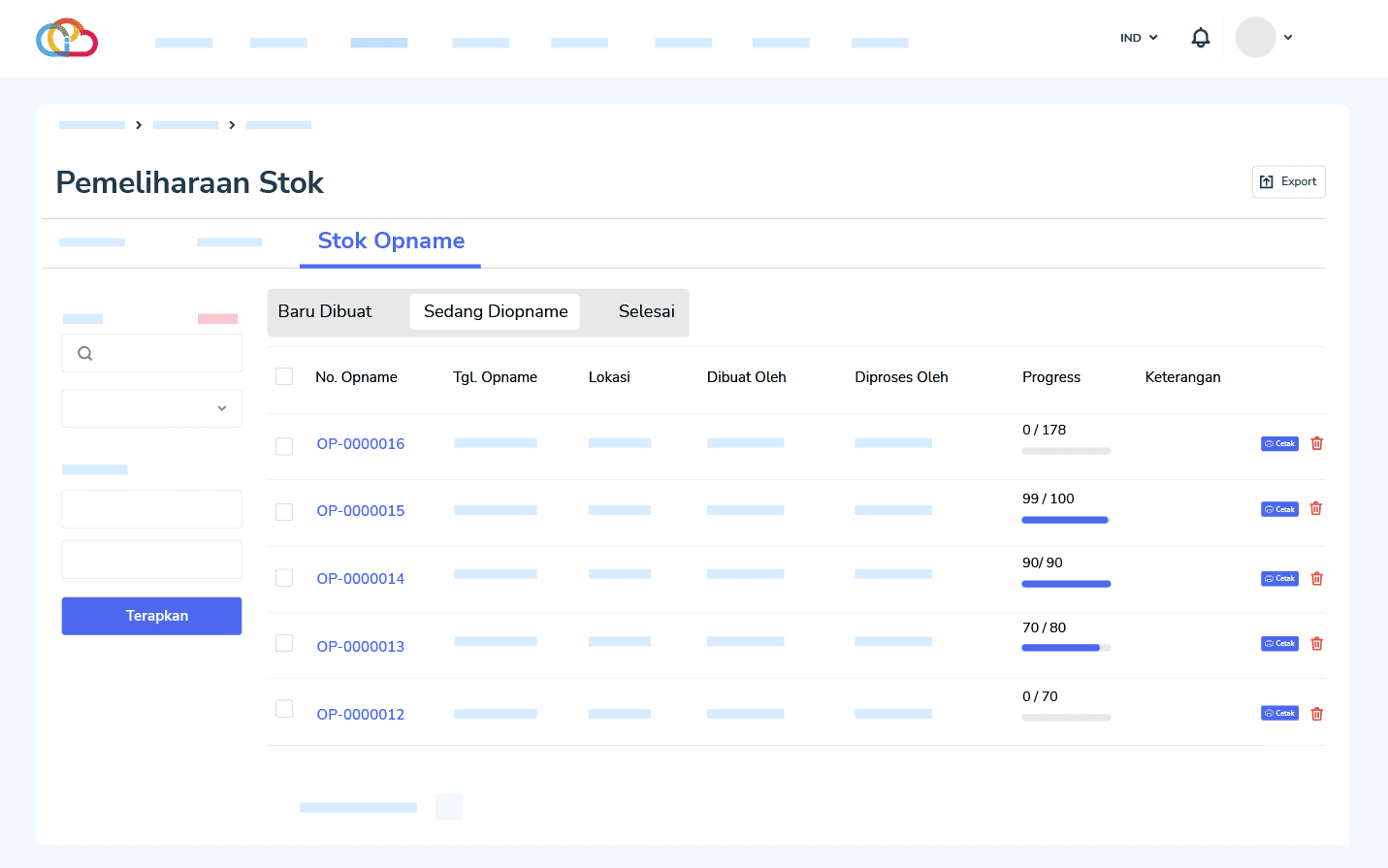Expand the user profile avatar menu
Screen dimensions: 1388x868
(1264, 38)
